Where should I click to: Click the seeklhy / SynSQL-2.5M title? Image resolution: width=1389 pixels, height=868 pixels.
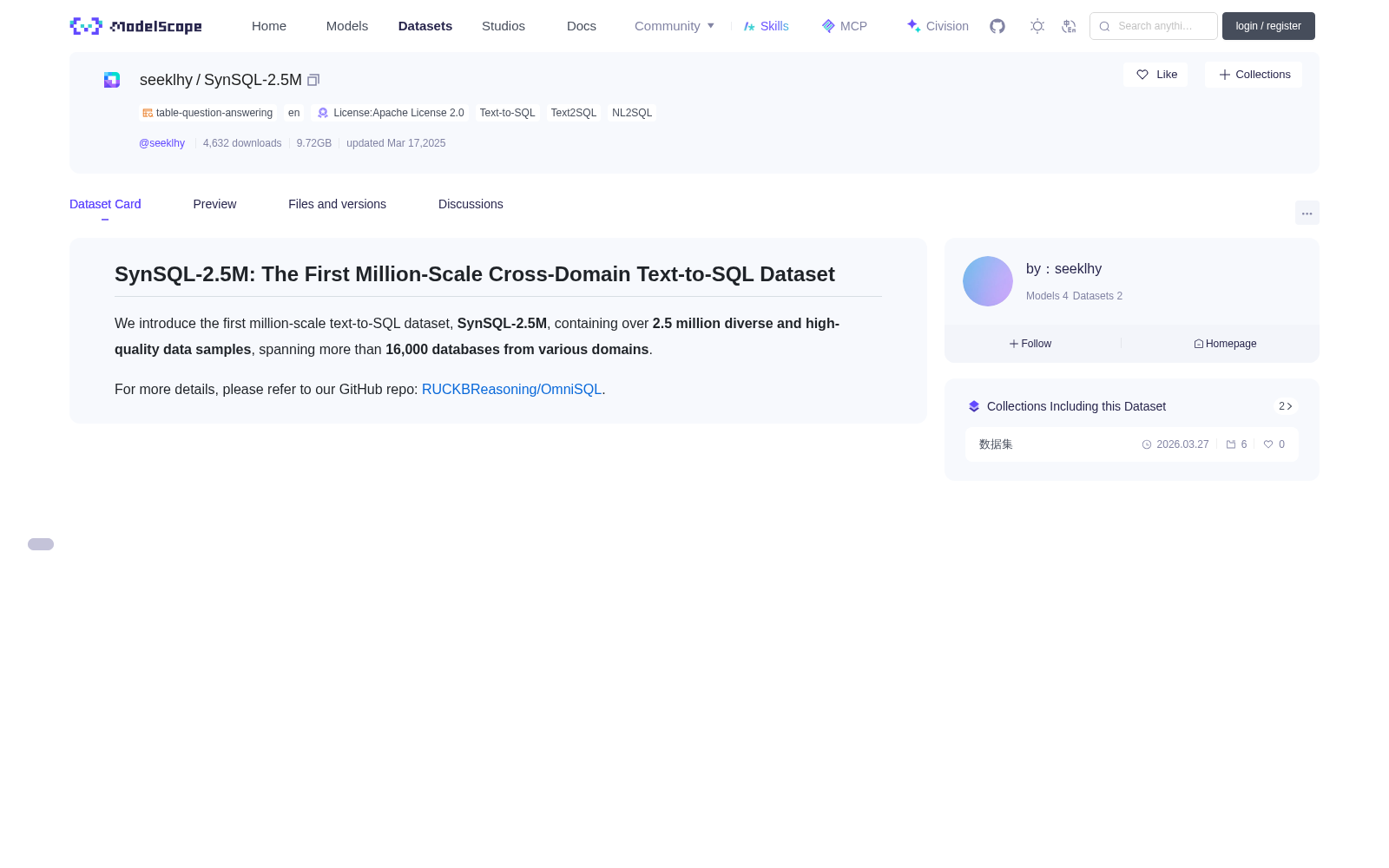tap(221, 80)
